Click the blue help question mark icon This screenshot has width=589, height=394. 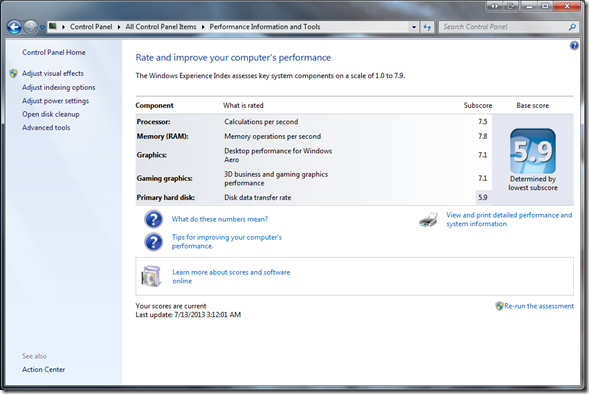pos(574,46)
